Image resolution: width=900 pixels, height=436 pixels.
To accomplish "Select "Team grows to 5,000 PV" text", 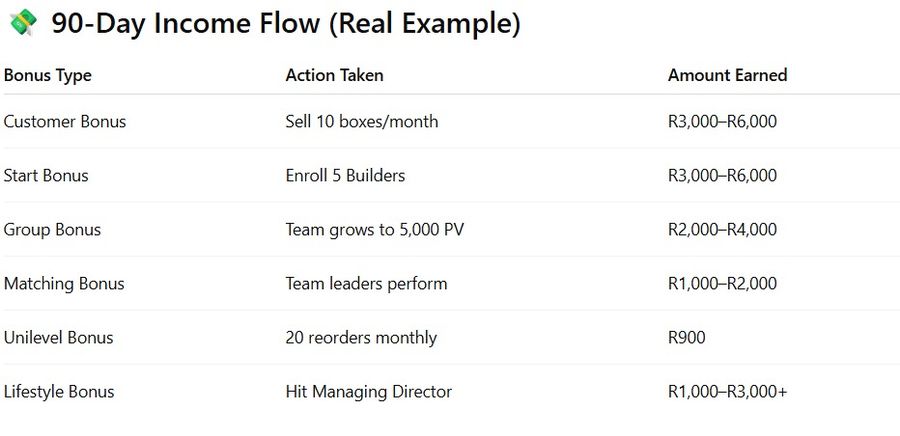I will click(x=374, y=230).
